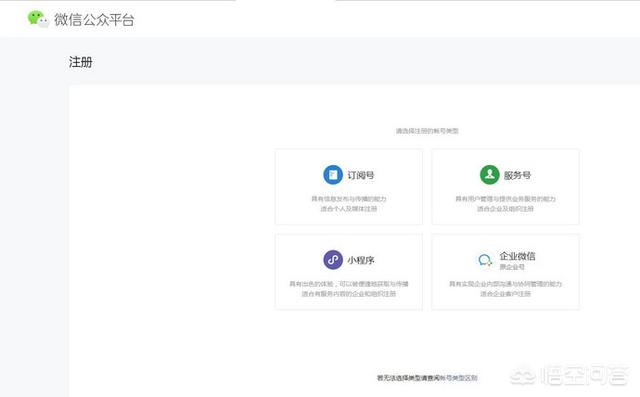The image size is (640, 397).
Task: Select the 企业微信 account type label
Action: point(518,256)
